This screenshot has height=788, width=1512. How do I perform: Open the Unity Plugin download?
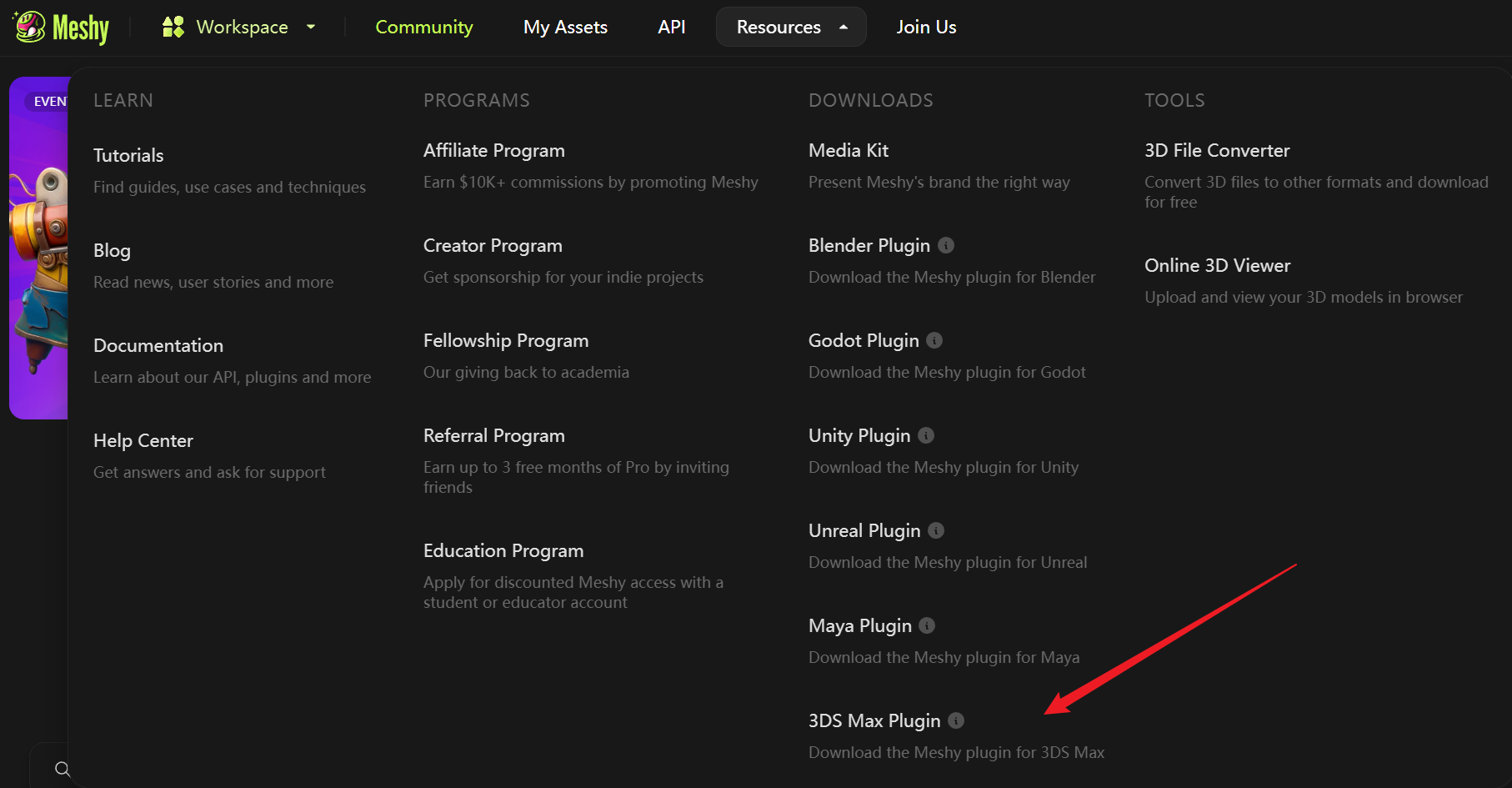coord(859,435)
